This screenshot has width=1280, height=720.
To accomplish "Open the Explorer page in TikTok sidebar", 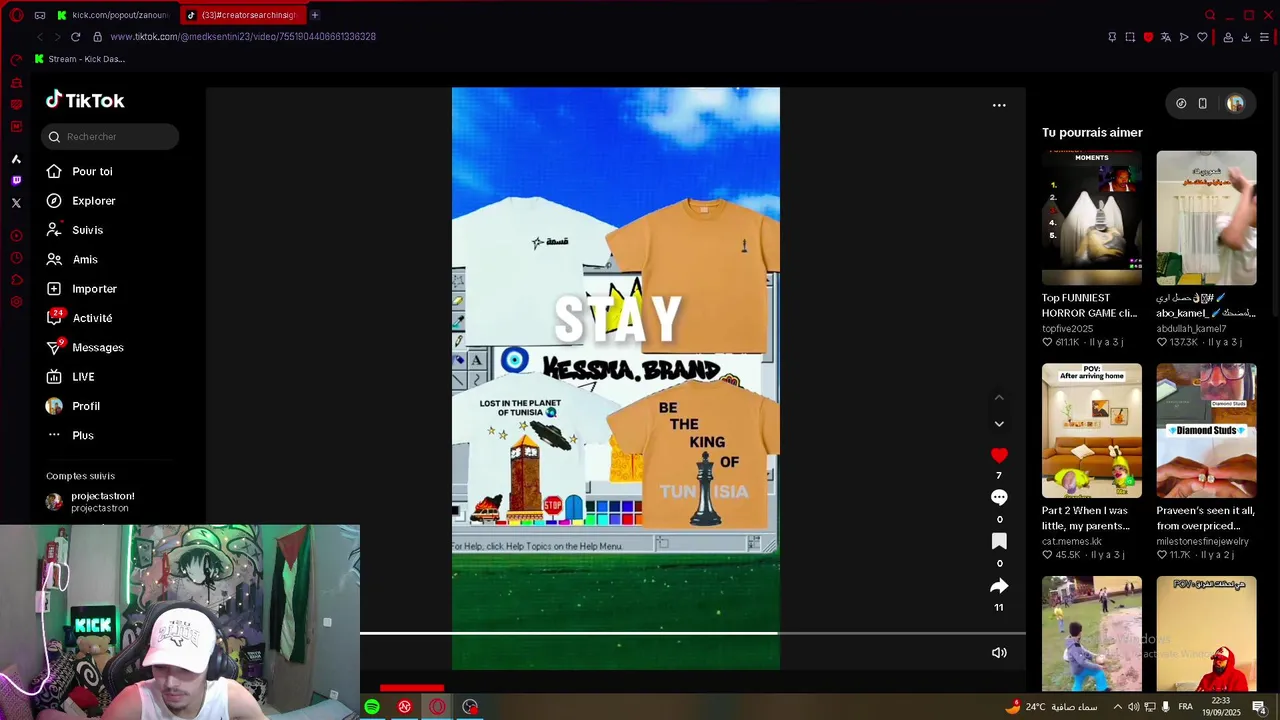I will tap(81, 201).
